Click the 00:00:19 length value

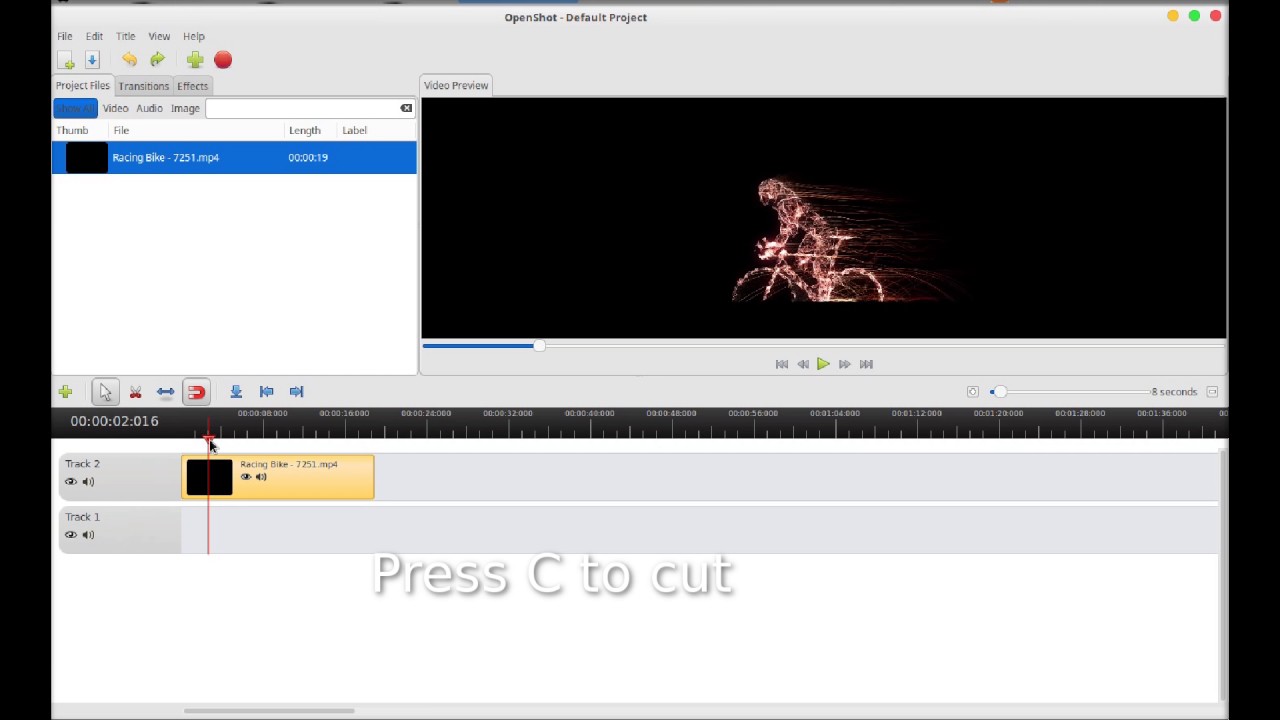[x=308, y=158]
